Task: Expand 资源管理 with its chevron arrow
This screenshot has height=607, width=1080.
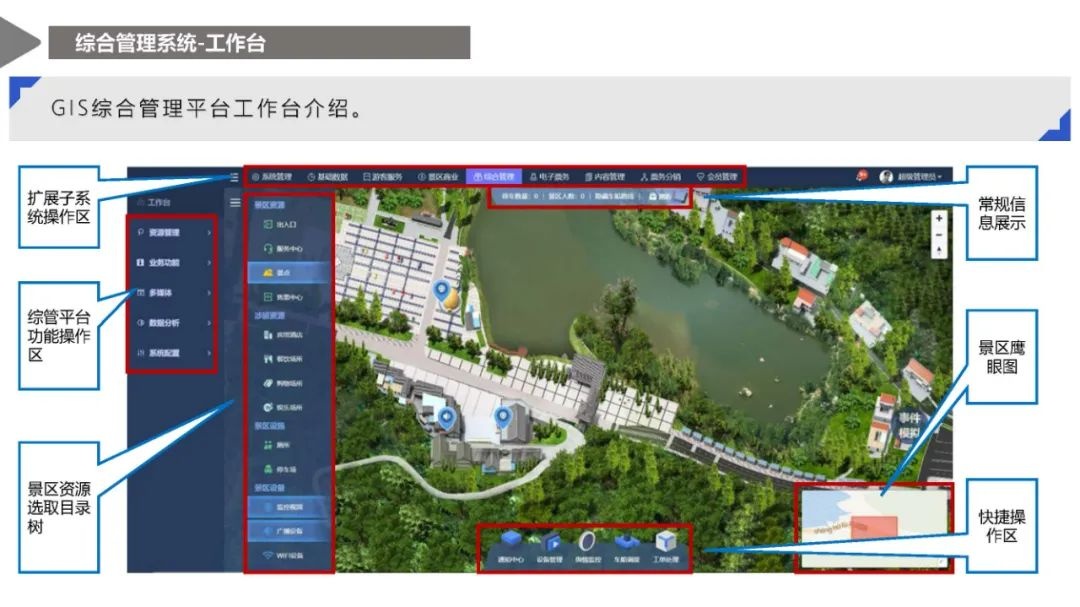Action: pos(209,233)
